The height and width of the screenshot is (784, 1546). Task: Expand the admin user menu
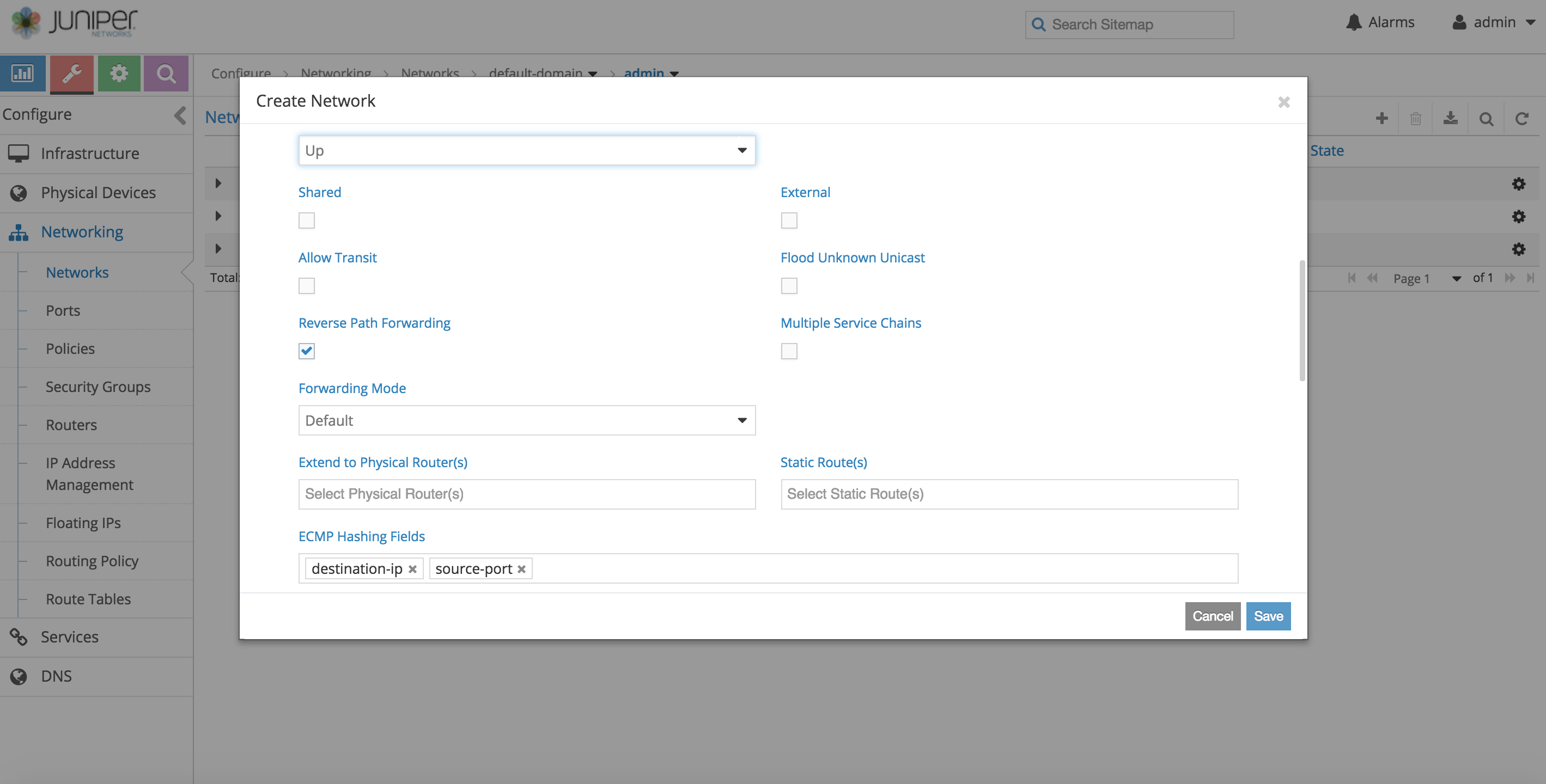point(1494,22)
